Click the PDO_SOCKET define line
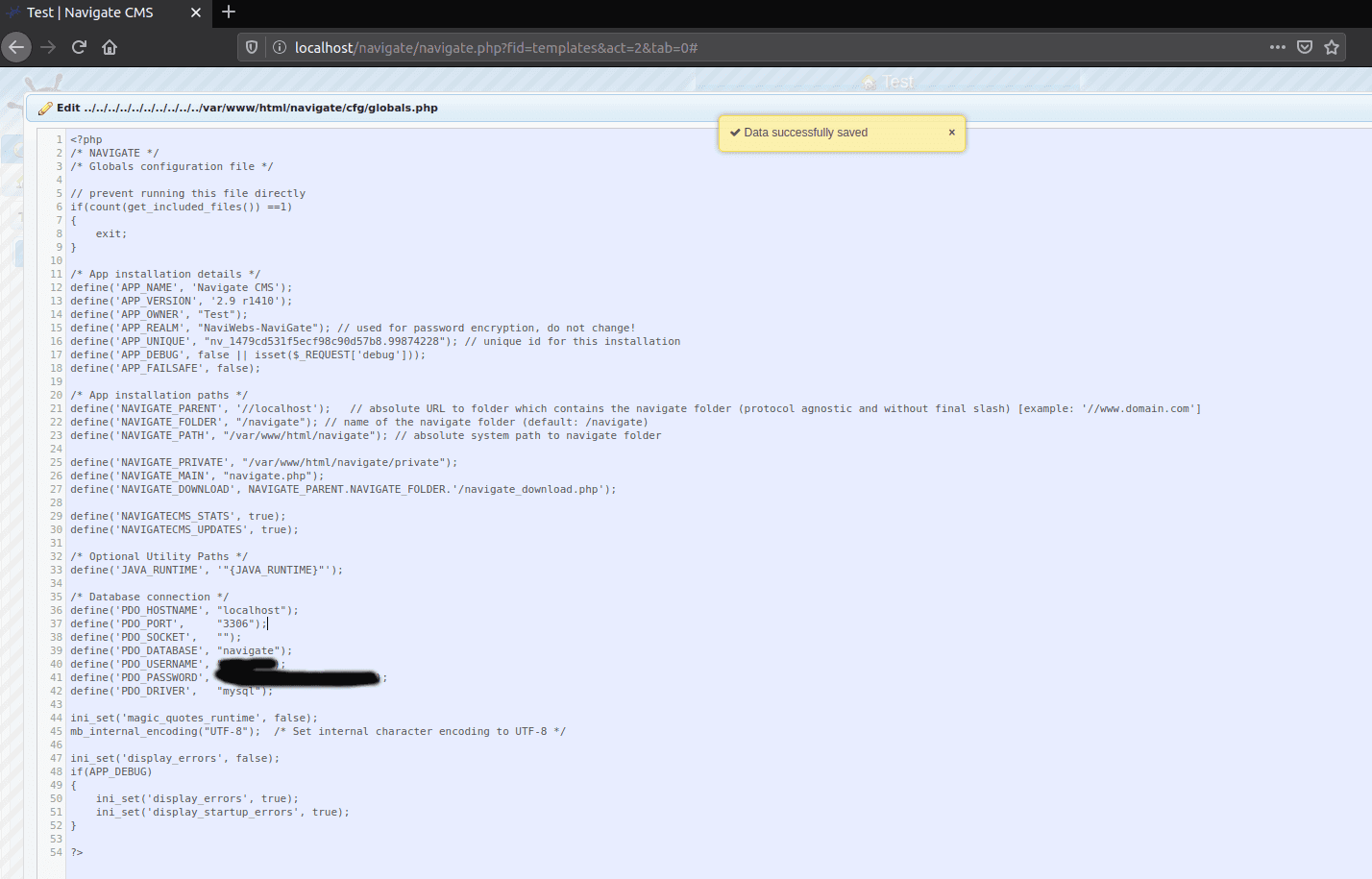 (156, 637)
